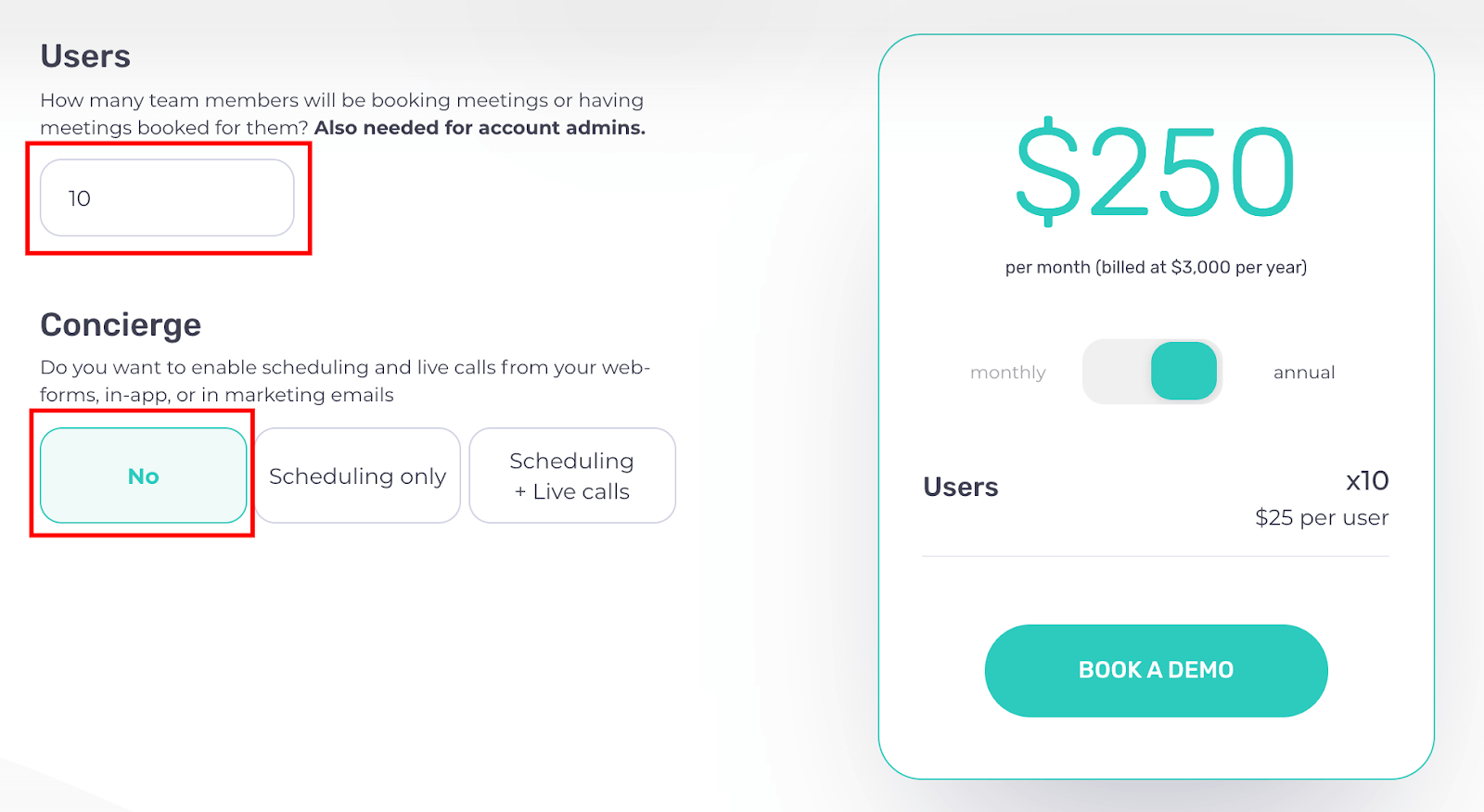Select the "No" Concierge option
This screenshot has height=812, width=1484.
[x=144, y=476]
